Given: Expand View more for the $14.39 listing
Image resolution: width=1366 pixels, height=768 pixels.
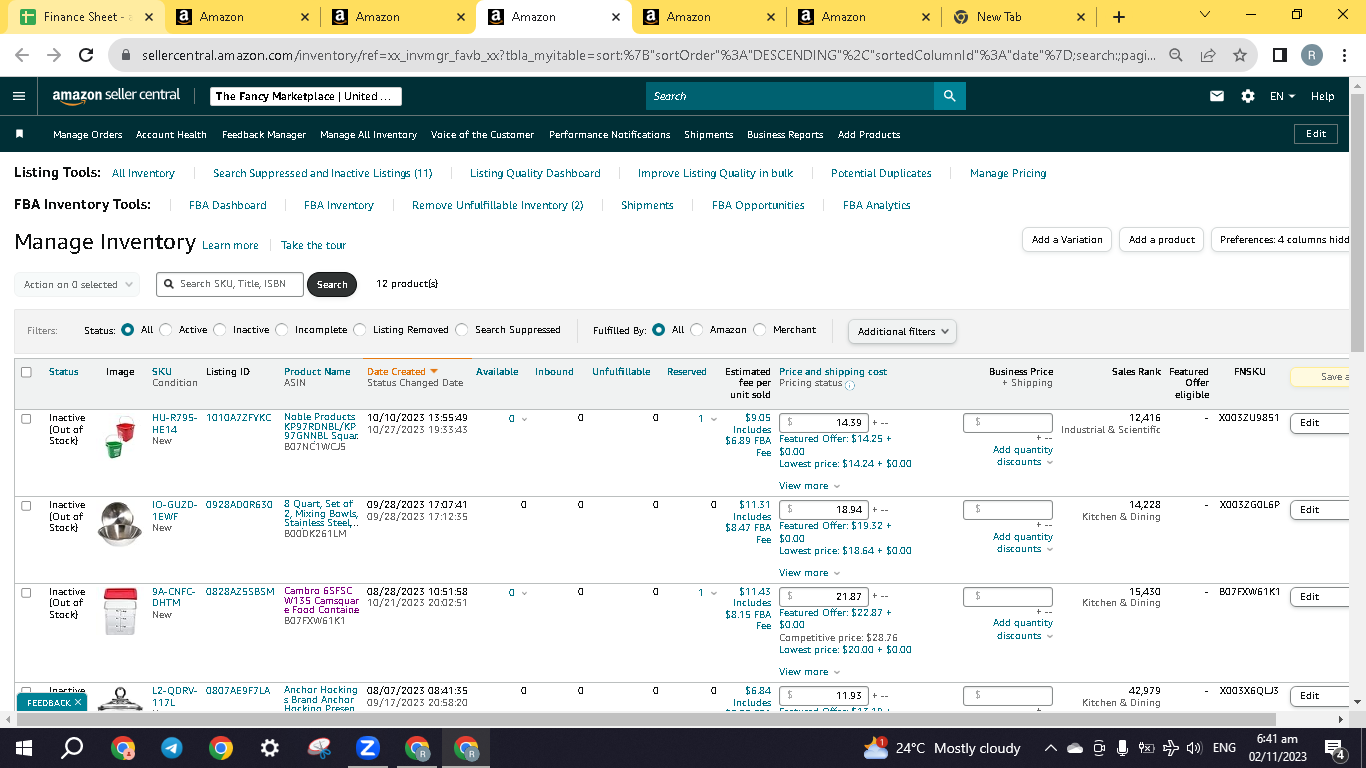Looking at the screenshot, I should click(809, 486).
